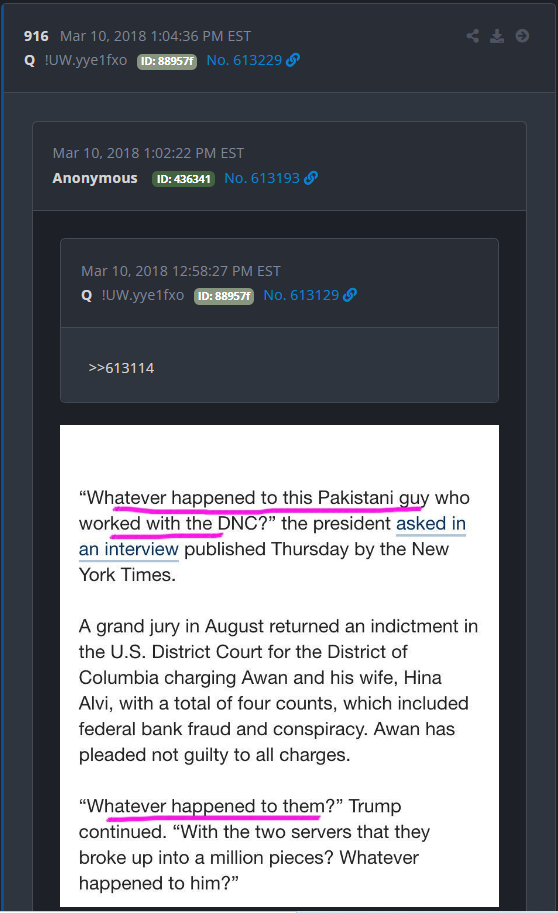The image size is (558, 913).
Task: Download post 916 with the download icon
Action: click(x=497, y=36)
